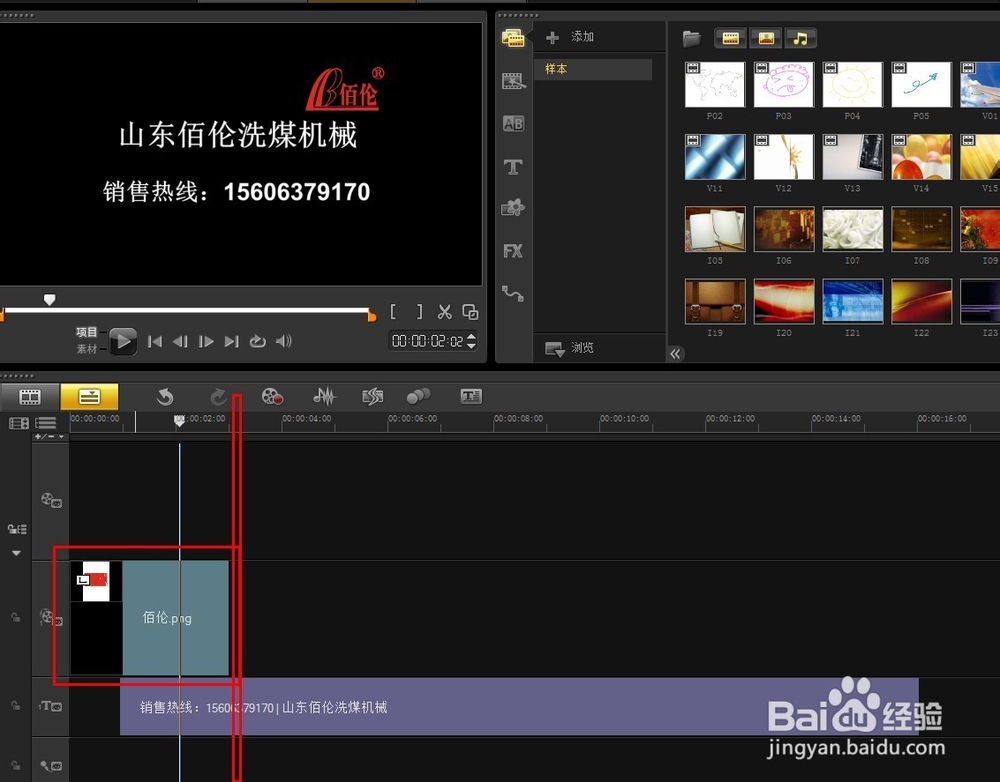
Task: Switch to Storyboard view
Action: pos(30,397)
